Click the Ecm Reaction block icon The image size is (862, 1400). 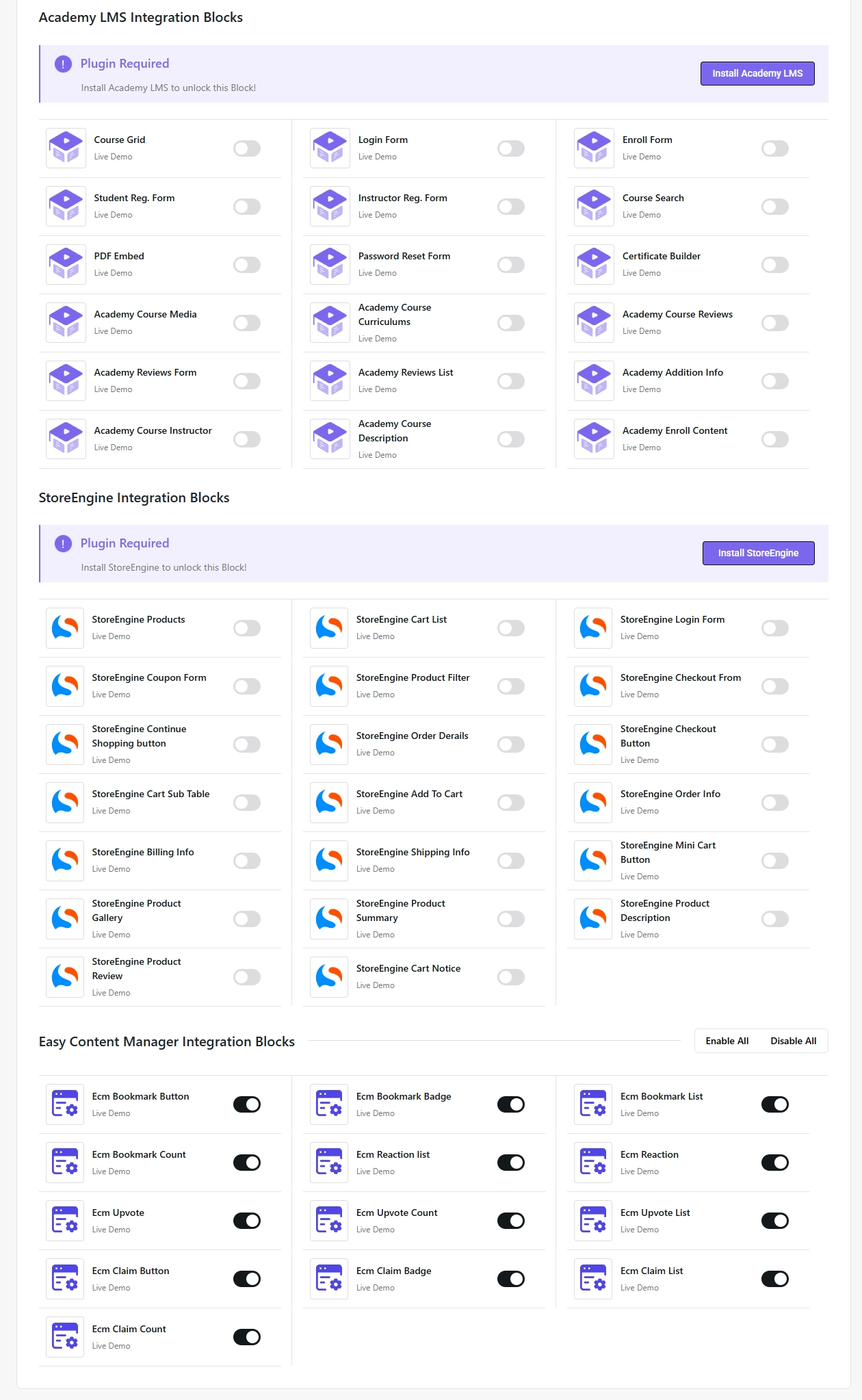tap(593, 1162)
